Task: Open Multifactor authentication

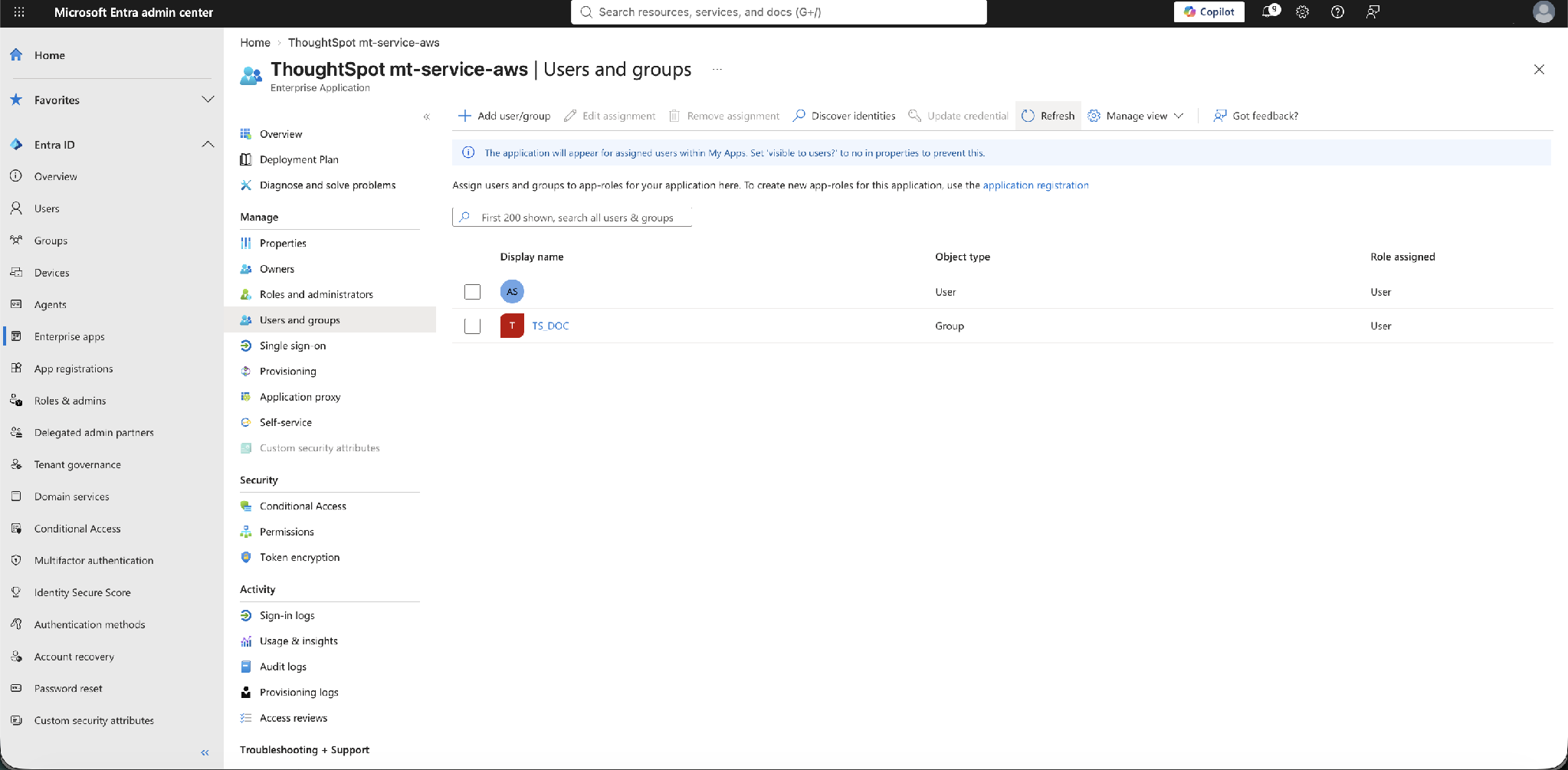Action: pos(93,560)
